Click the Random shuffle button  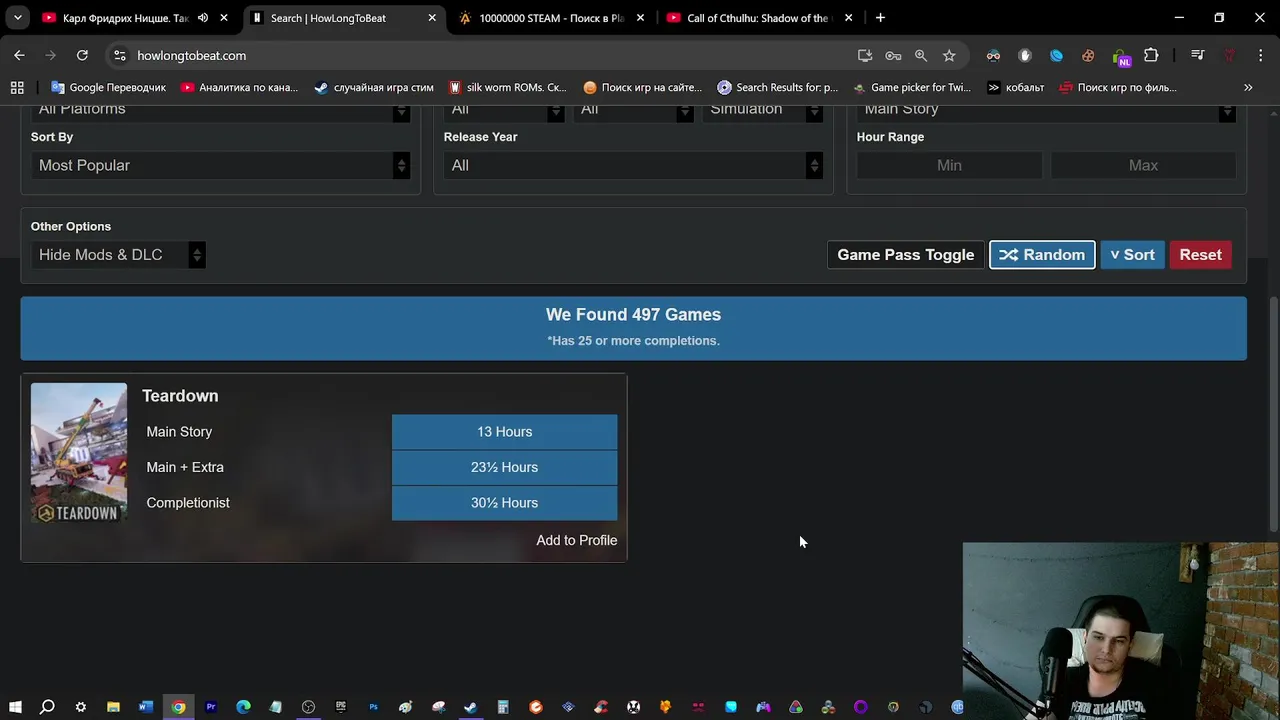[1042, 255]
